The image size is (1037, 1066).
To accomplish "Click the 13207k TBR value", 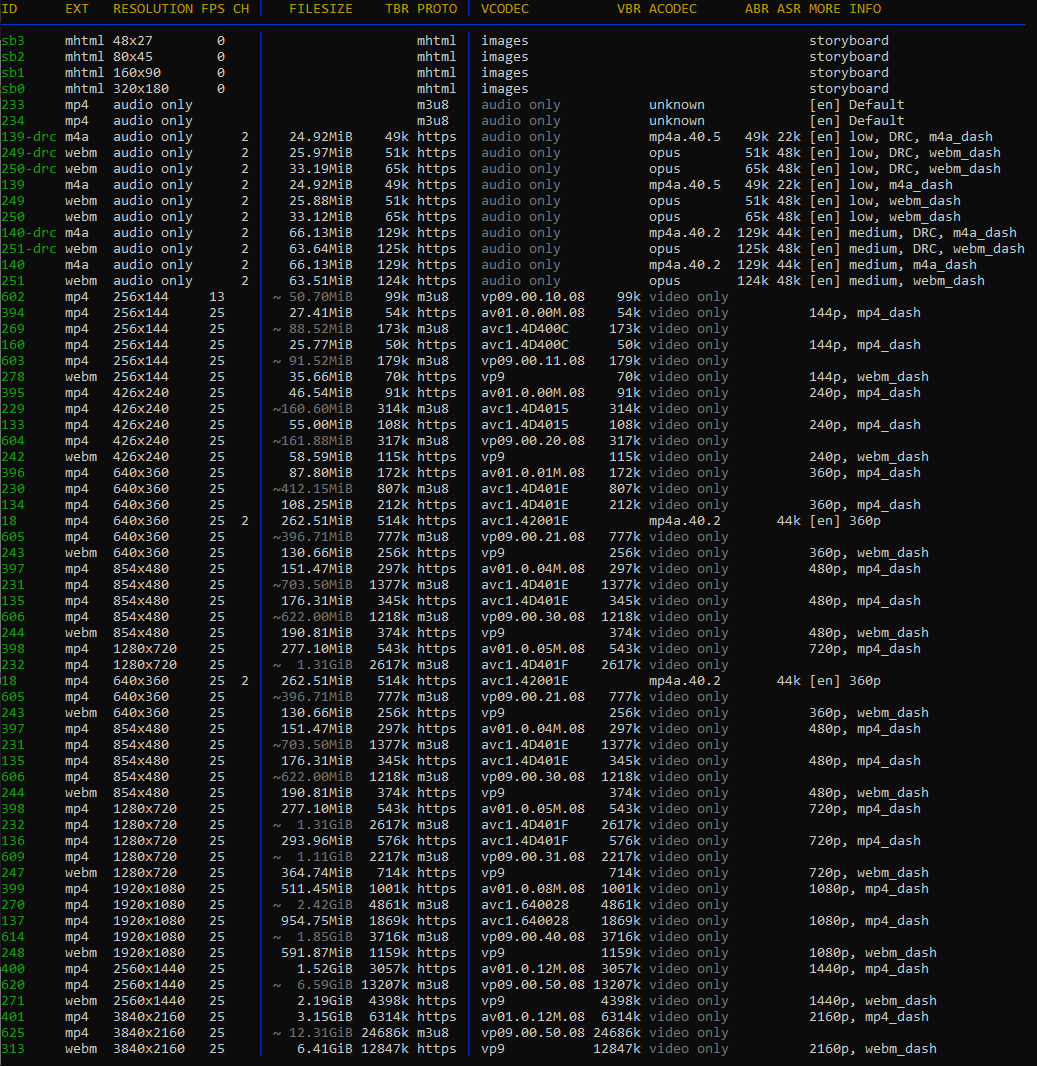I will coord(388,985).
